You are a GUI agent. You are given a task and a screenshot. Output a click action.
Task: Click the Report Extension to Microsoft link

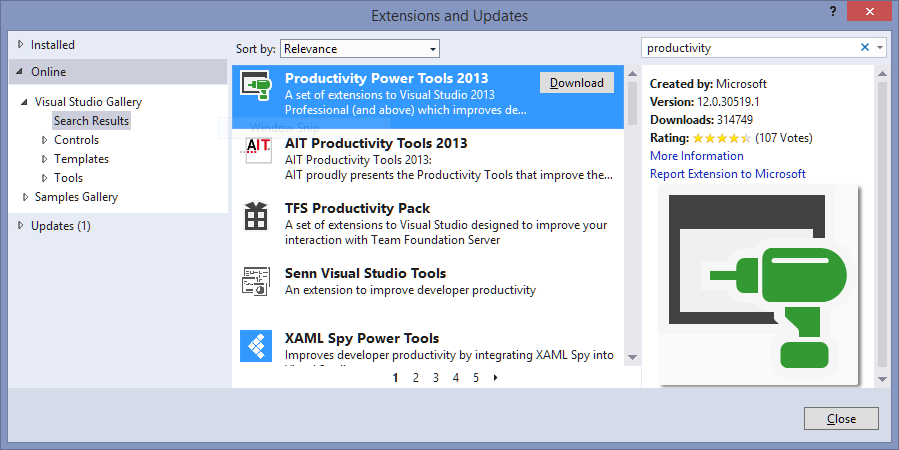727,174
